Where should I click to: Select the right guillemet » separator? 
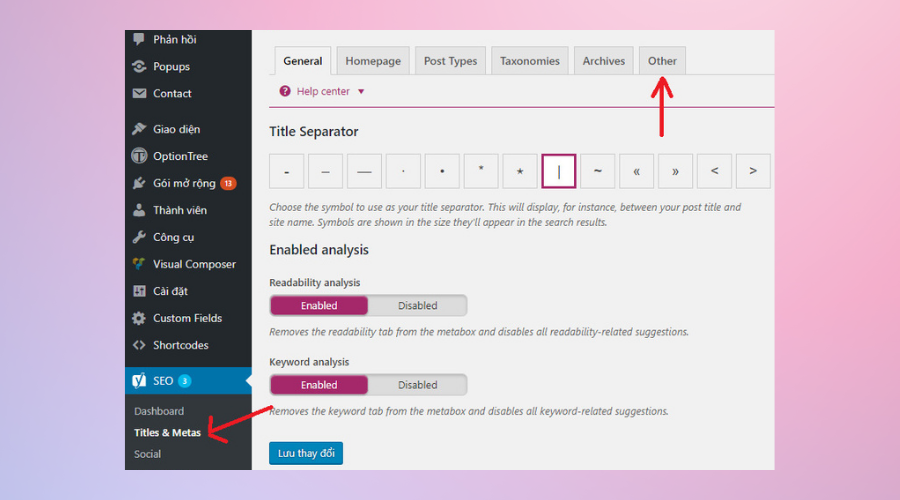click(676, 171)
